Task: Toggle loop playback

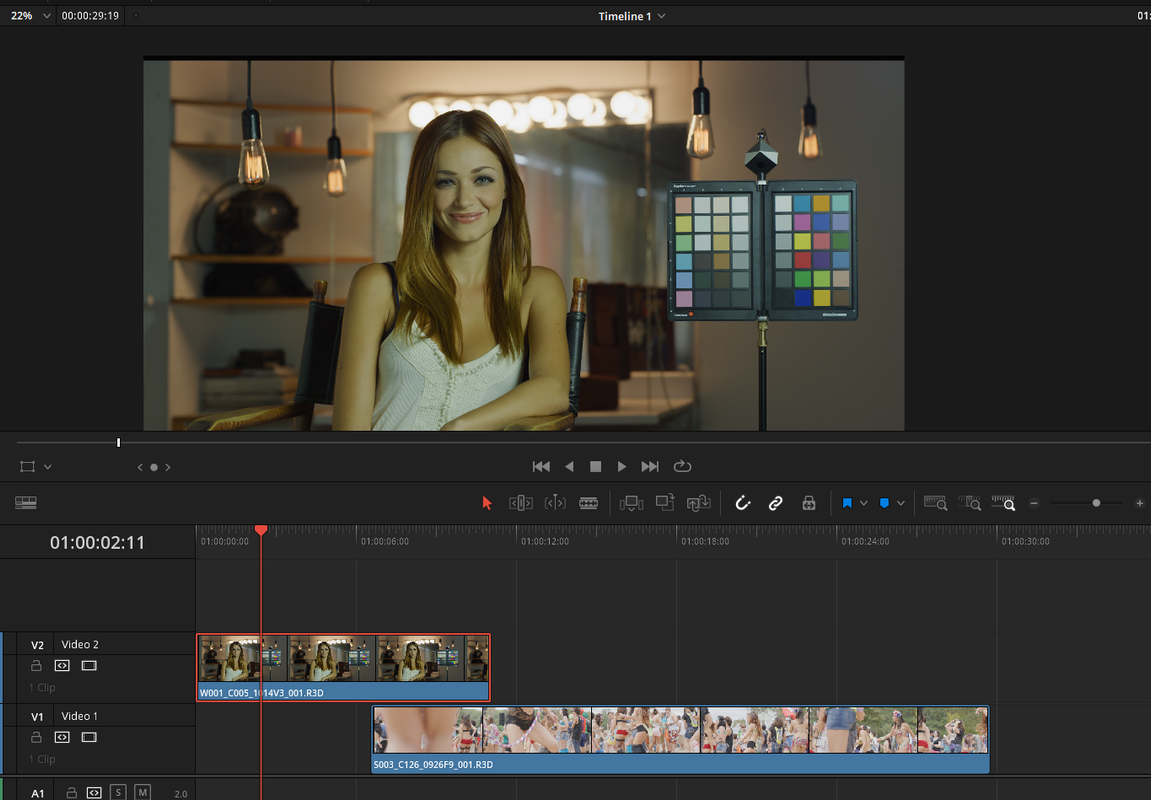Action: click(x=683, y=467)
